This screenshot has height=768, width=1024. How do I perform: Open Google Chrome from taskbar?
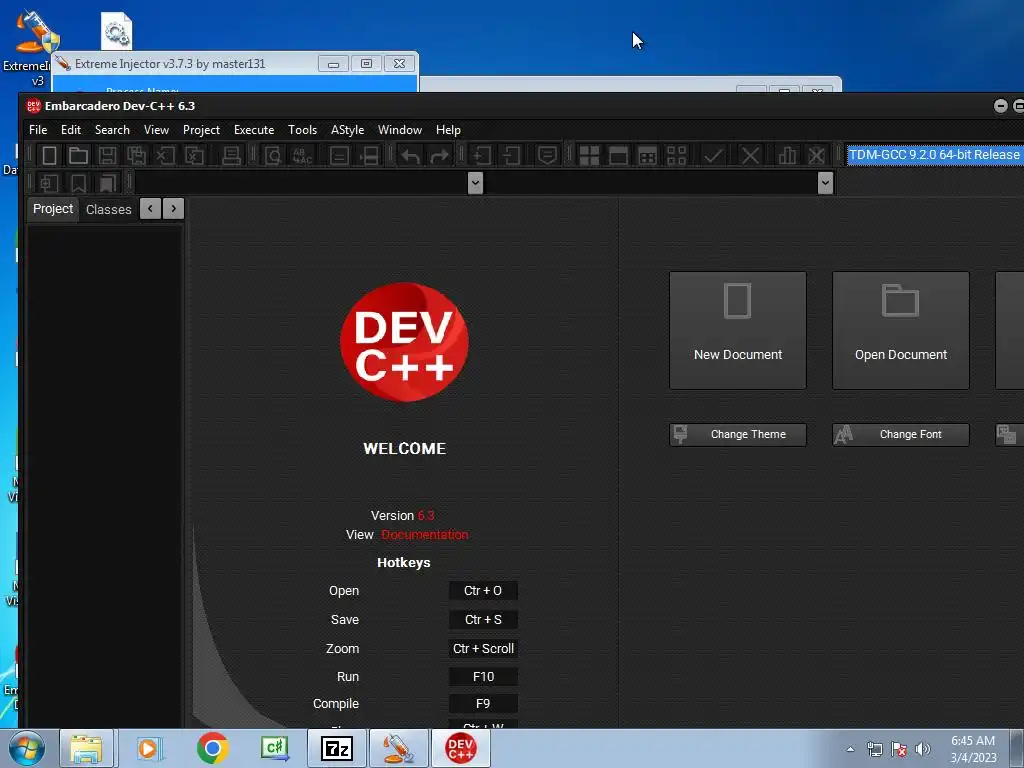pos(213,748)
